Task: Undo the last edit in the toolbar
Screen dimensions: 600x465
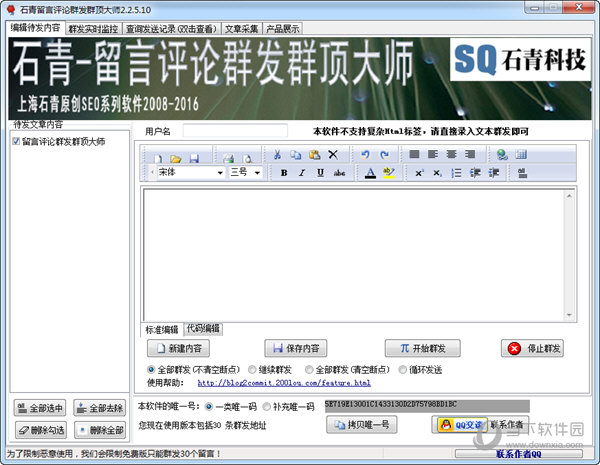Action: [x=365, y=155]
